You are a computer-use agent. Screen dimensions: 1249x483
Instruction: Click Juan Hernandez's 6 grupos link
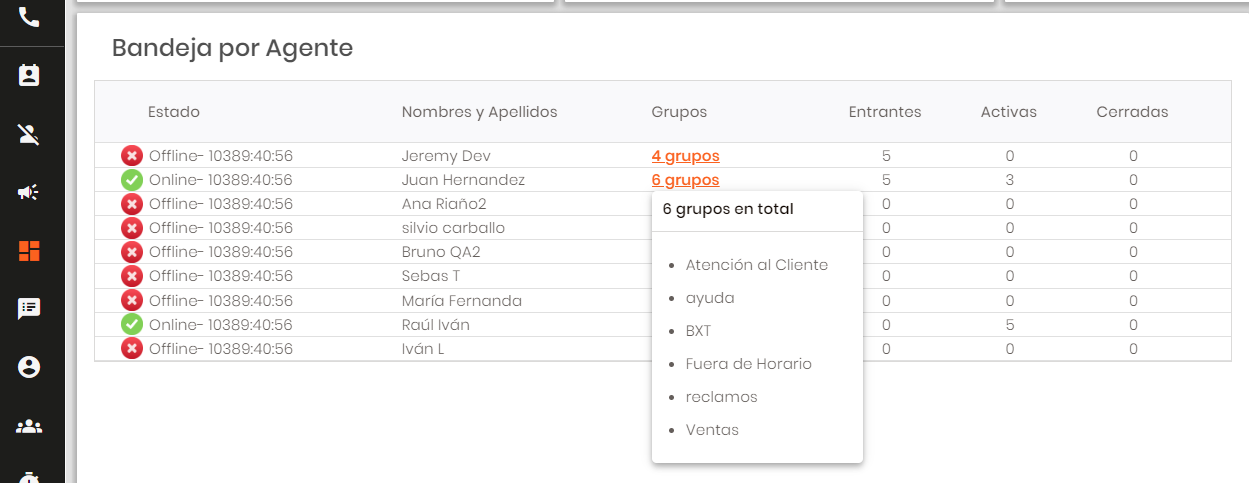click(685, 180)
